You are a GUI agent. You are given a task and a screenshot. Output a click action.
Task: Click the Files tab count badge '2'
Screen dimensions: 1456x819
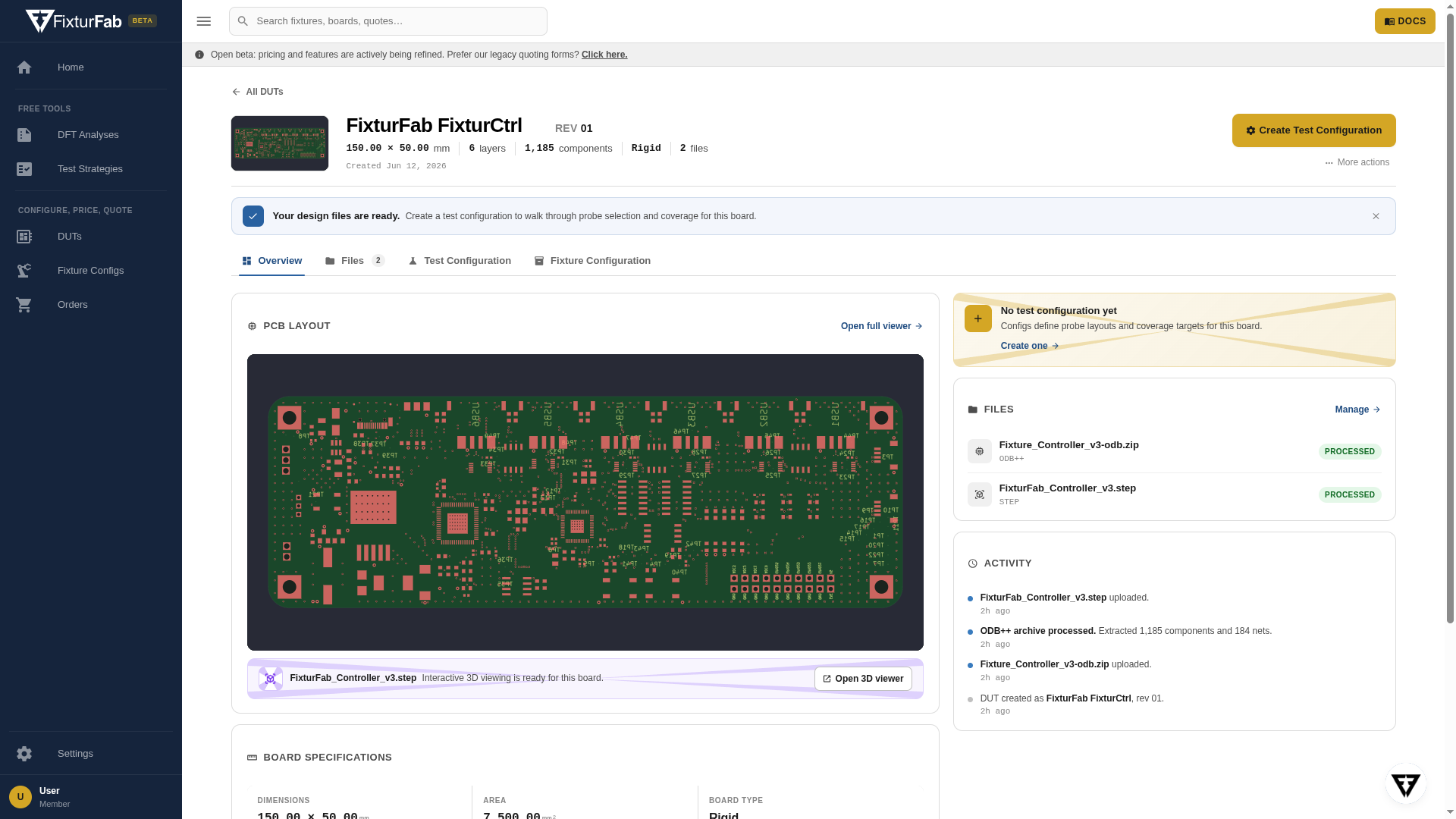click(378, 261)
